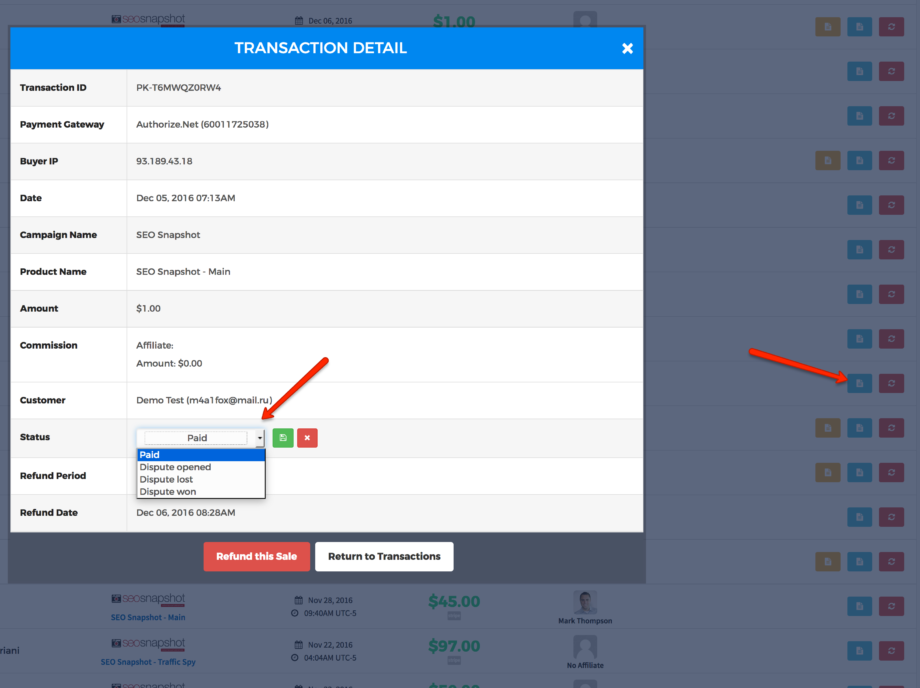Click the clock icon beside 04:04AM UTC-5
920x688 pixels.
click(295, 658)
